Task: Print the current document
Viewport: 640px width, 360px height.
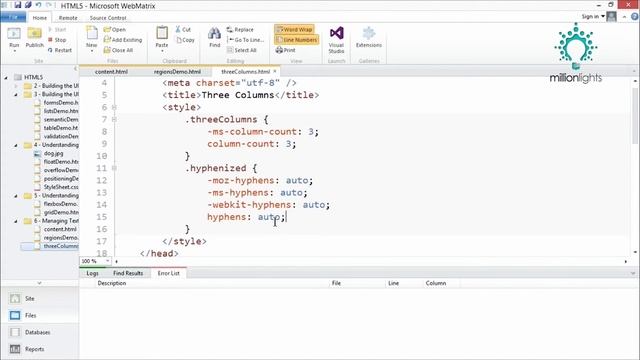Action: (285, 50)
